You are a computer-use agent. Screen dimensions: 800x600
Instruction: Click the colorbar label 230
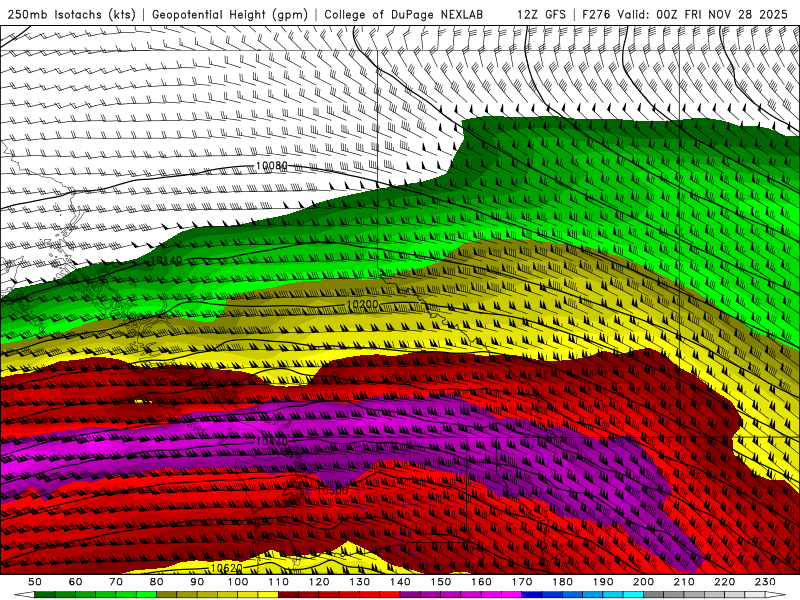pos(766,582)
